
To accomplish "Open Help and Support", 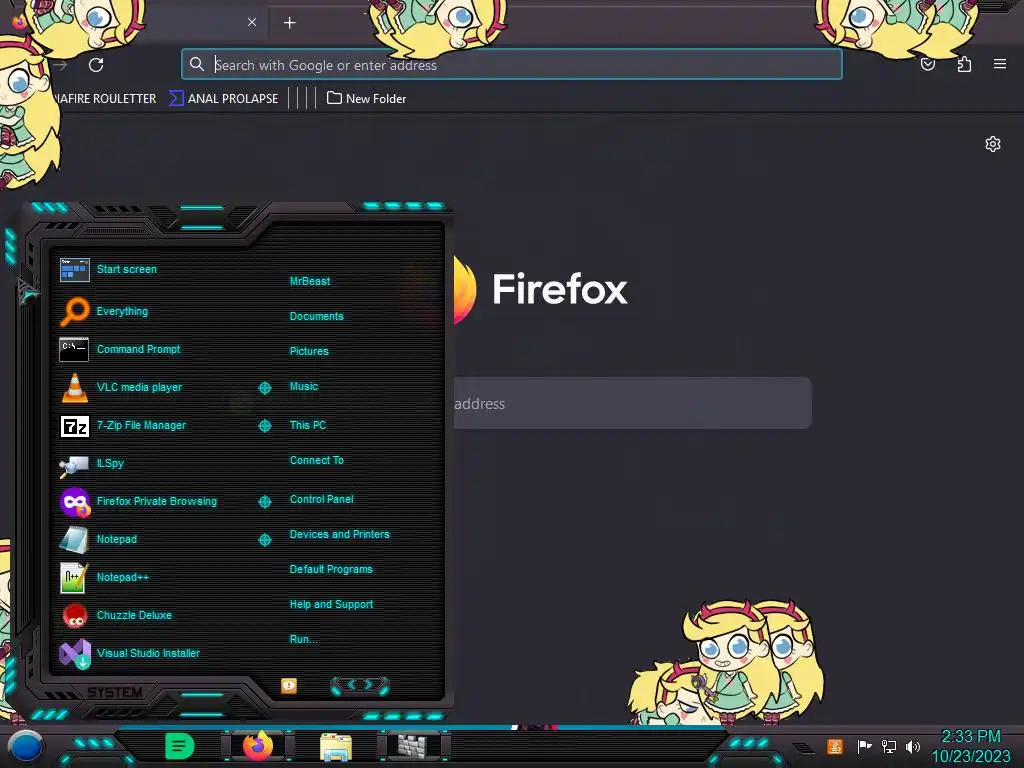I will [331, 605].
